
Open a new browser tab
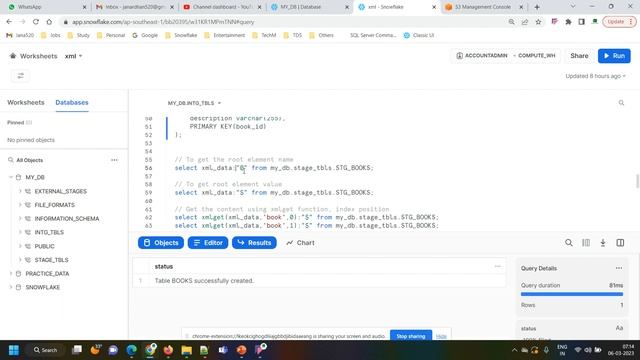537,7
